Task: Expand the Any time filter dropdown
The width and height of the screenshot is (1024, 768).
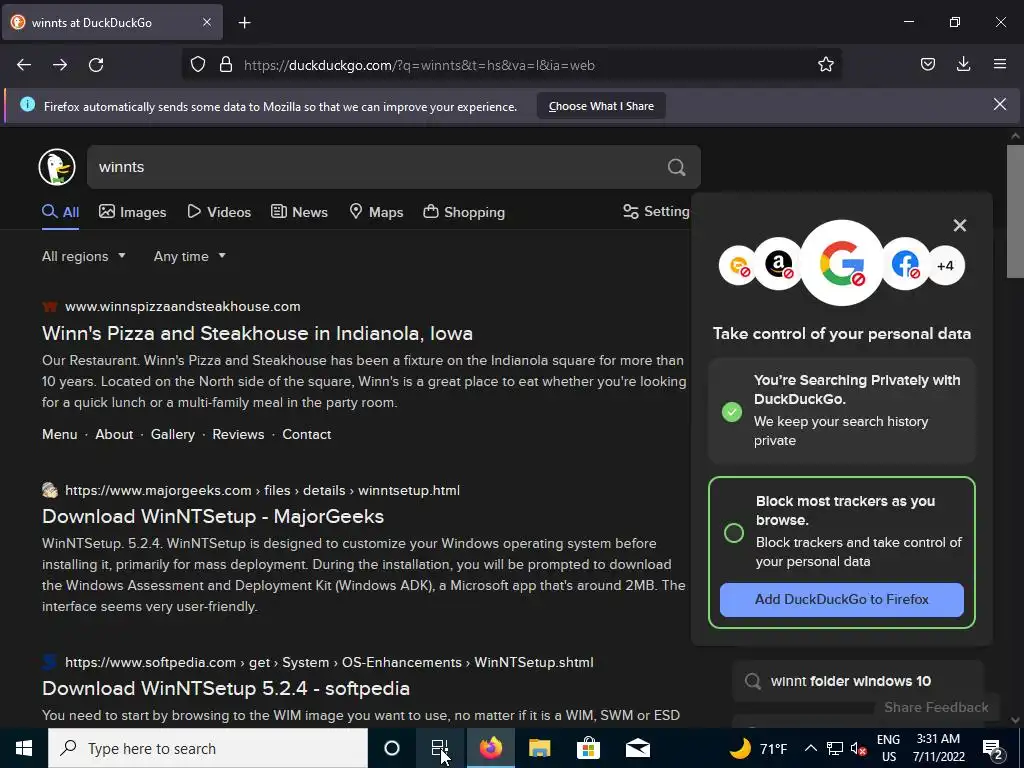Action: (x=189, y=256)
